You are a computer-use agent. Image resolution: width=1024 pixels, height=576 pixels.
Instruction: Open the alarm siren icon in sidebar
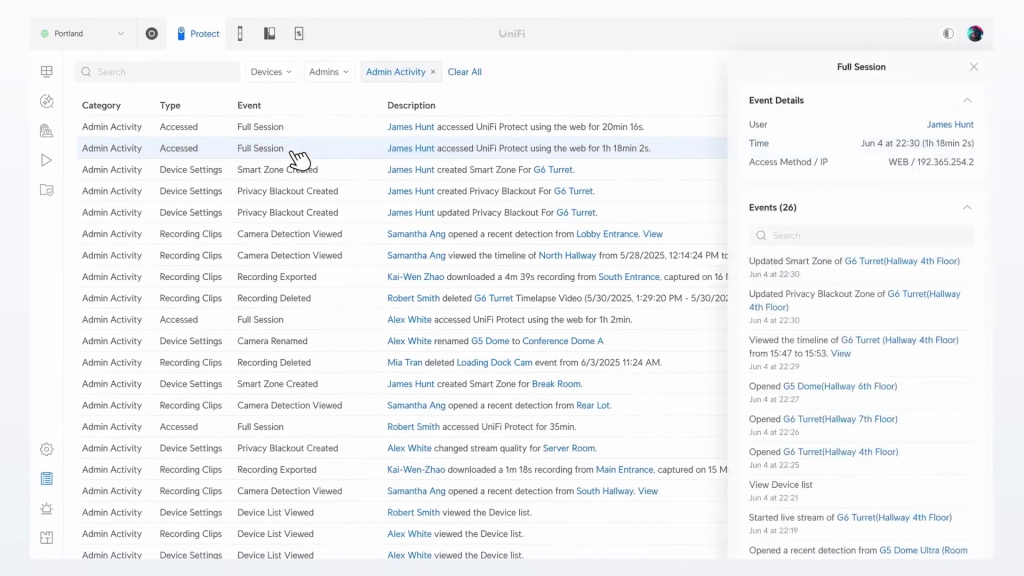[x=46, y=509]
